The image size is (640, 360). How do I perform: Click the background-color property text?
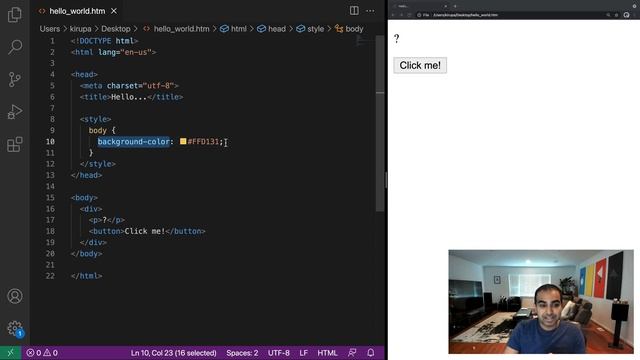pos(133,141)
